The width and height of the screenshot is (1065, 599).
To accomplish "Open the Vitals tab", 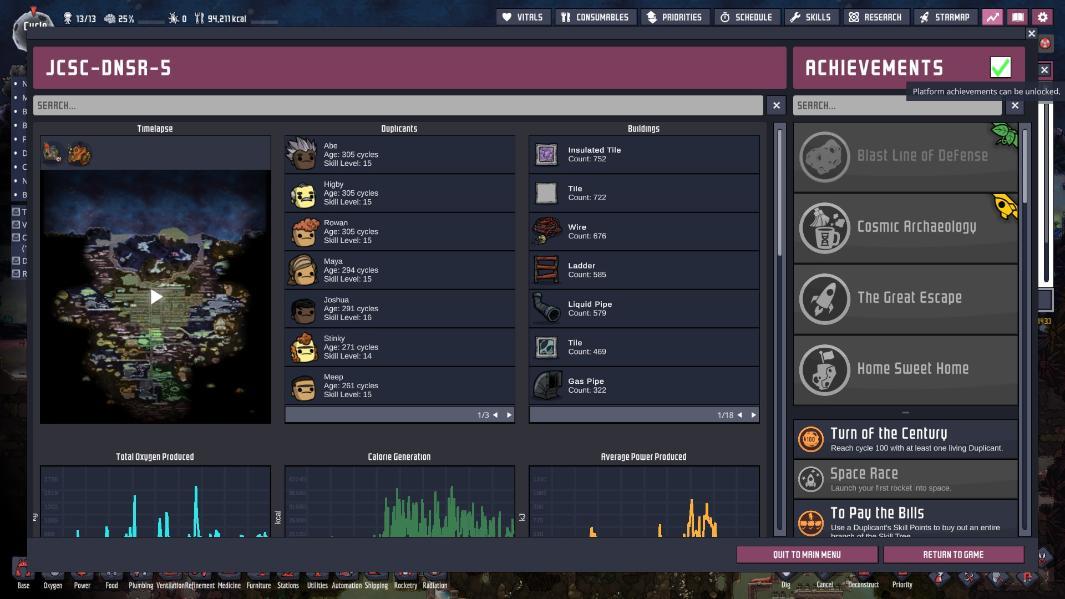I will coord(522,17).
